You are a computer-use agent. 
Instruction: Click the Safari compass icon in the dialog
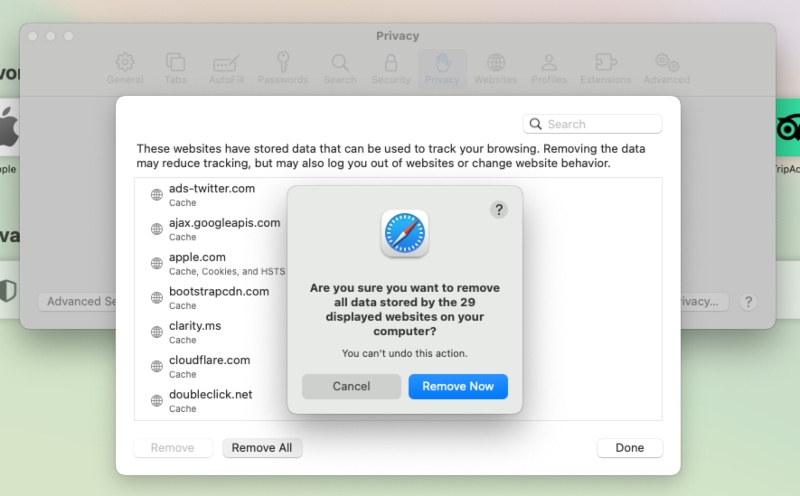[x=405, y=233]
